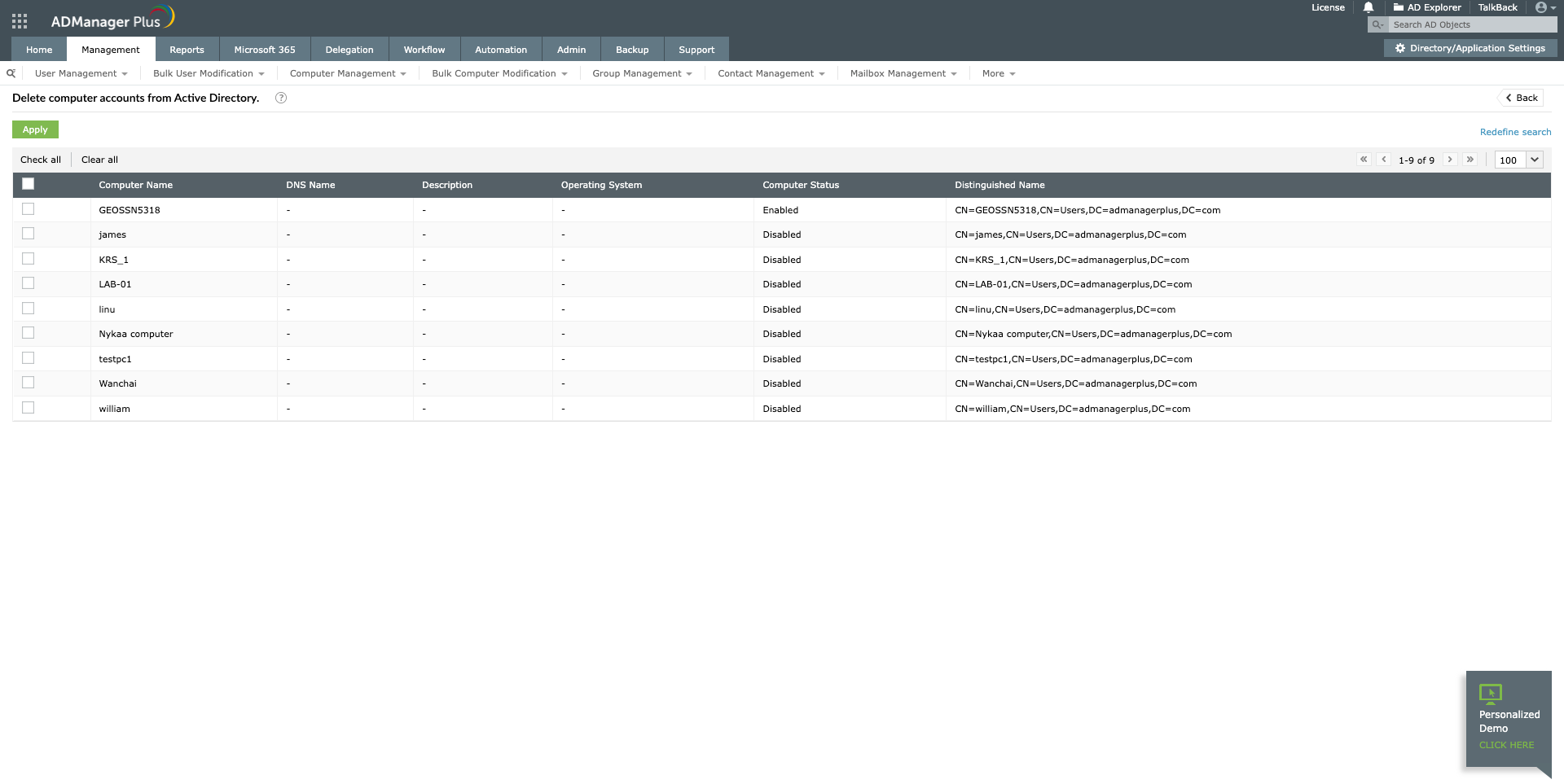Open the user profile icon menu
Viewport: 1564px width, 784px height.
1545,7
